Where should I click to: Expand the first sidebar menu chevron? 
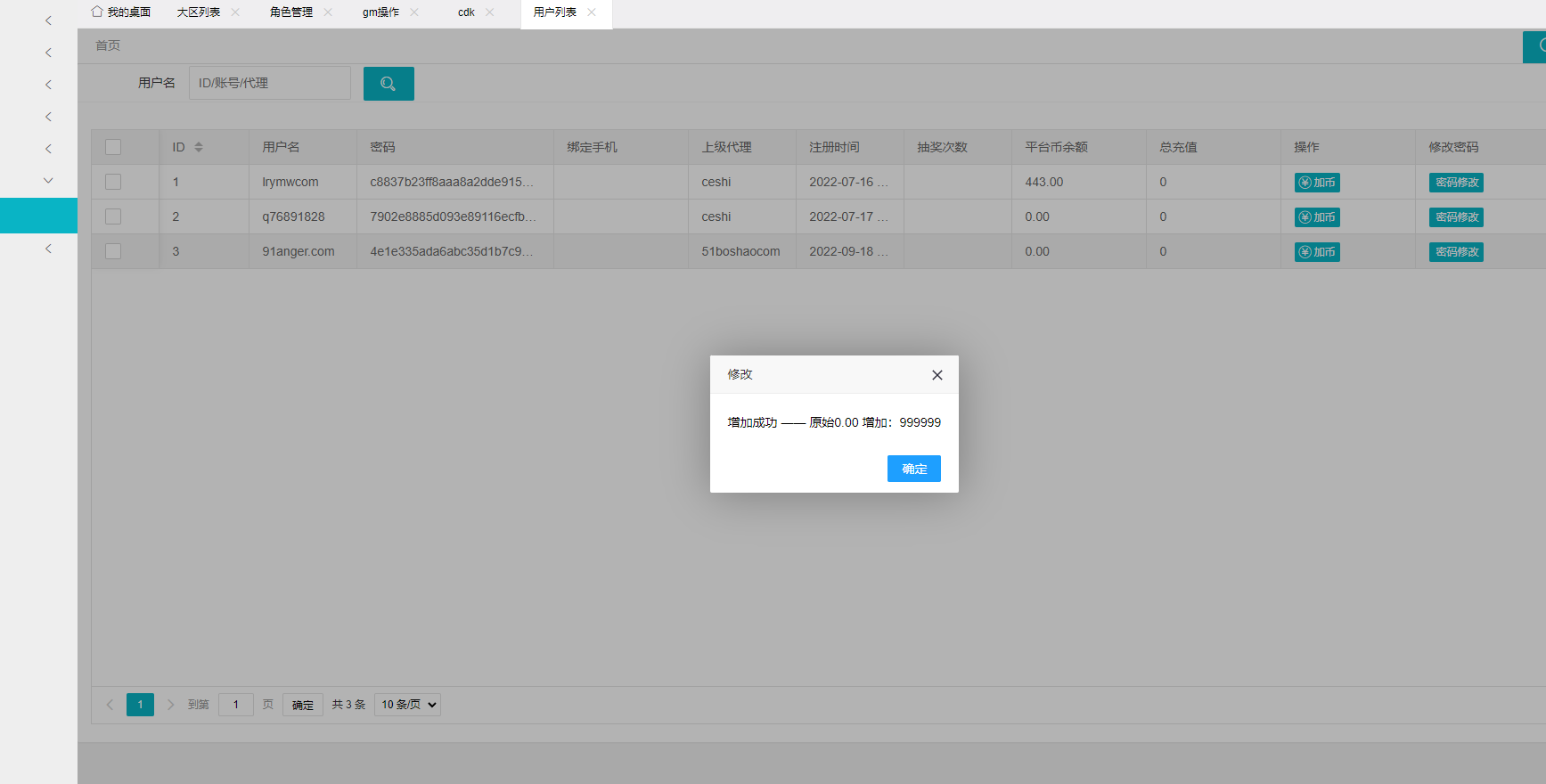coord(48,20)
